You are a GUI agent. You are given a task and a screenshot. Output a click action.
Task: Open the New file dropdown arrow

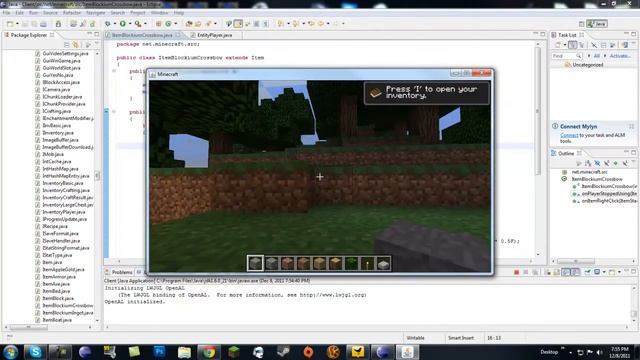(17, 24)
